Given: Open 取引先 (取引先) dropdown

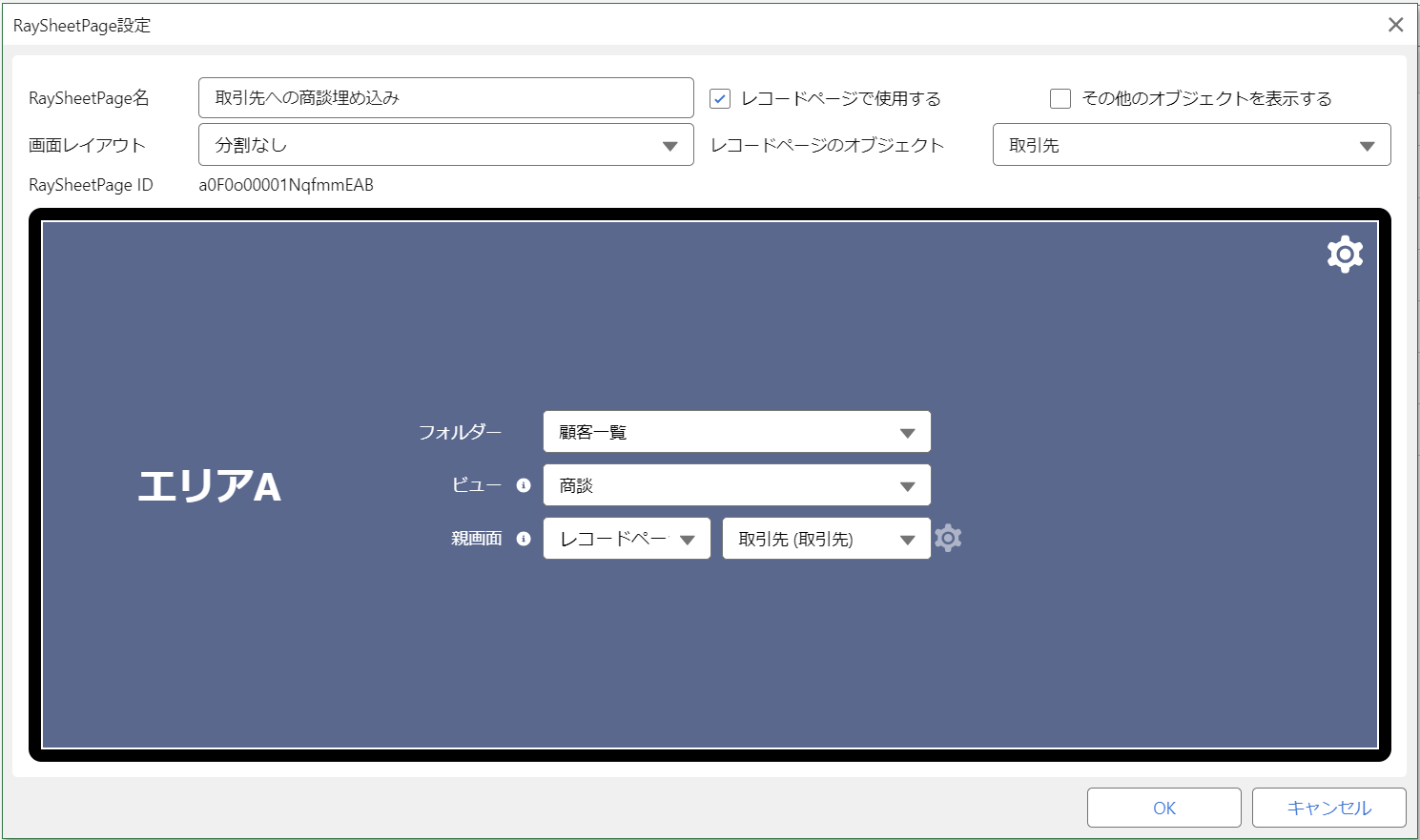Looking at the screenshot, I should (x=826, y=539).
